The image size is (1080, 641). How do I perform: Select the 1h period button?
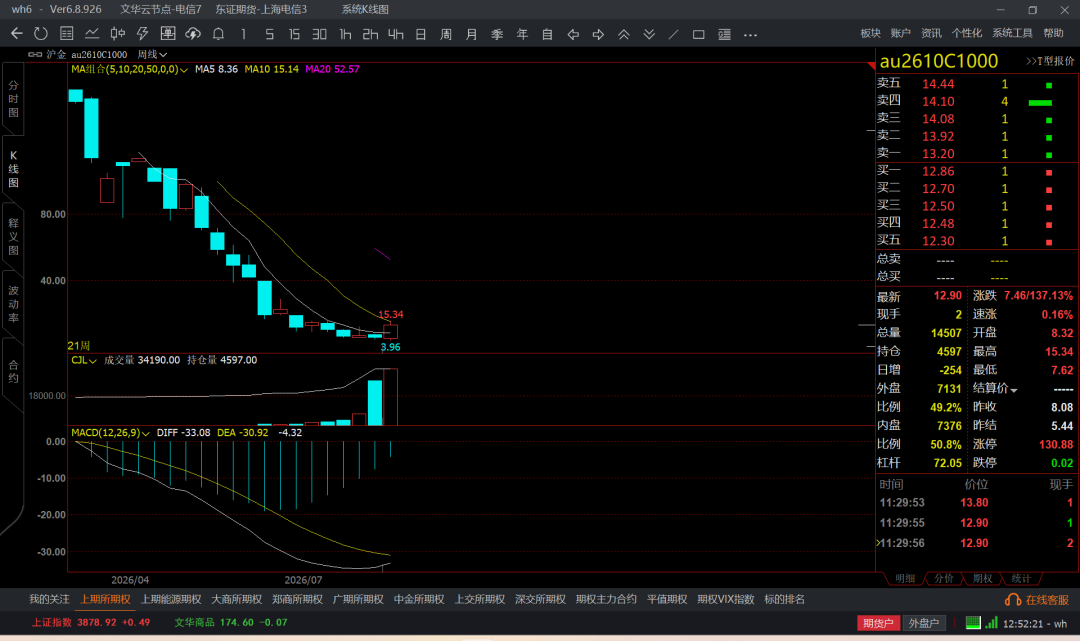point(345,34)
